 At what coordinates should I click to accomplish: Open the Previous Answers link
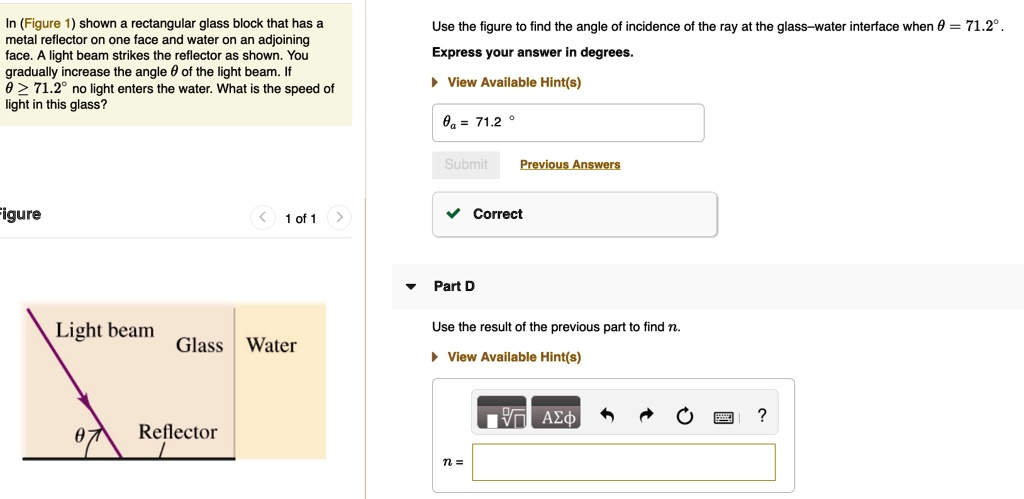(570, 165)
